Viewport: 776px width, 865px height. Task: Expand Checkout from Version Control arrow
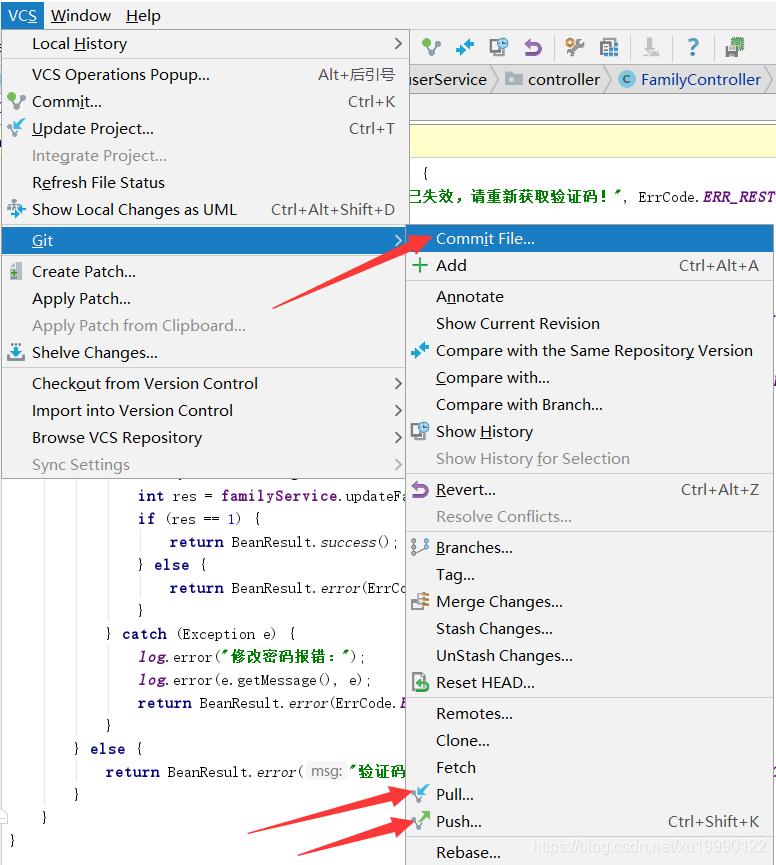click(x=398, y=383)
